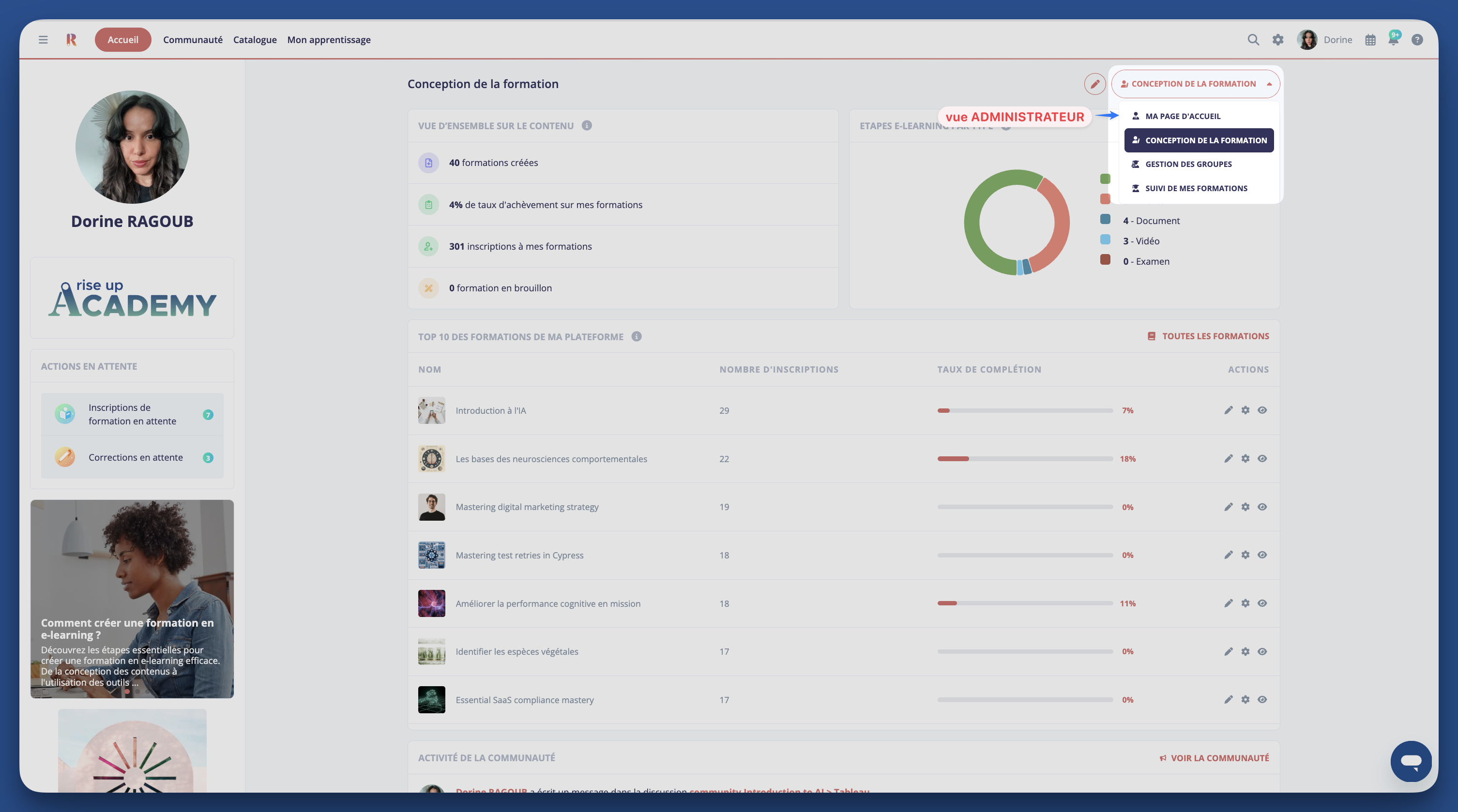This screenshot has width=1458, height=812.
Task: Preview Introduction à l'IA with eye icon
Action: click(x=1262, y=410)
